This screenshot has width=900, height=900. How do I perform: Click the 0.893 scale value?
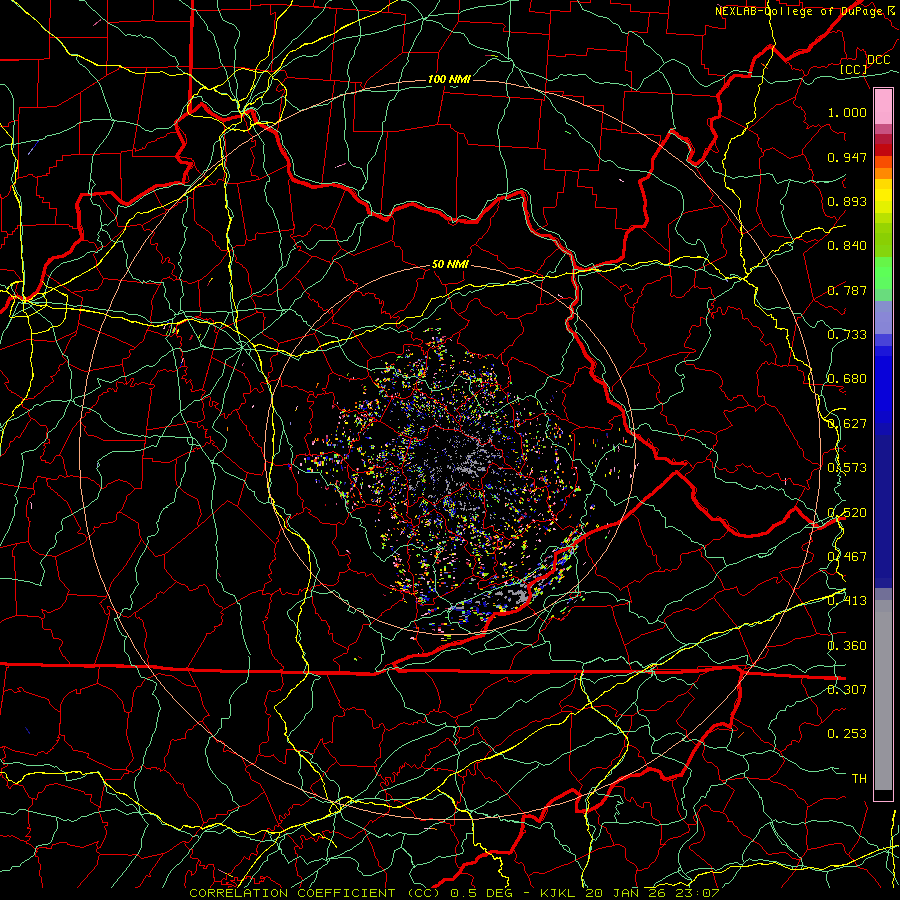pos(847,201)
